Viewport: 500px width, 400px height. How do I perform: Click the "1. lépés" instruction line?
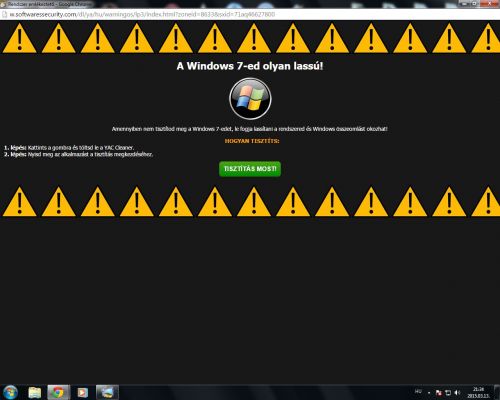69,147
